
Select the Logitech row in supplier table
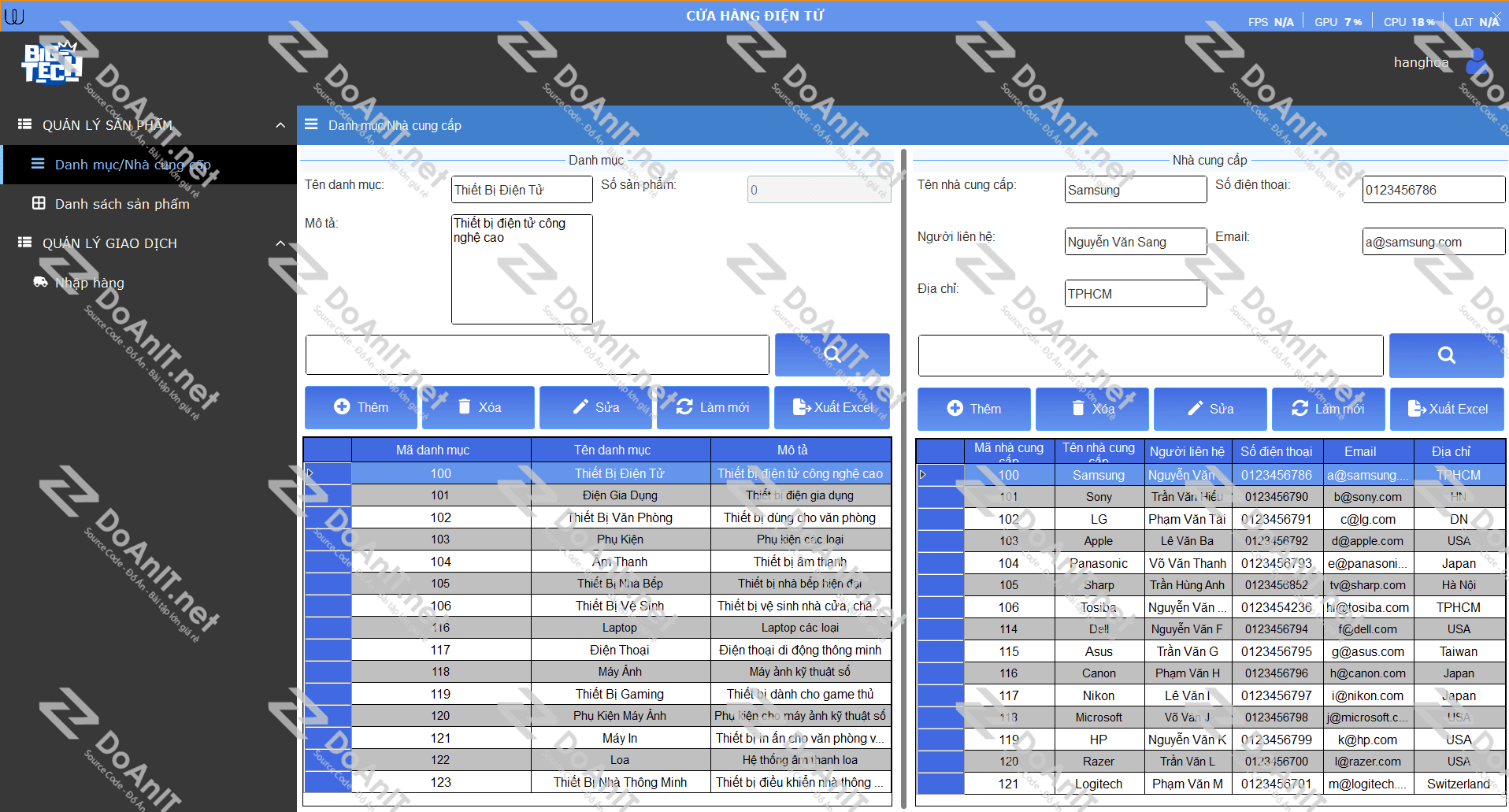point(1098,784)
